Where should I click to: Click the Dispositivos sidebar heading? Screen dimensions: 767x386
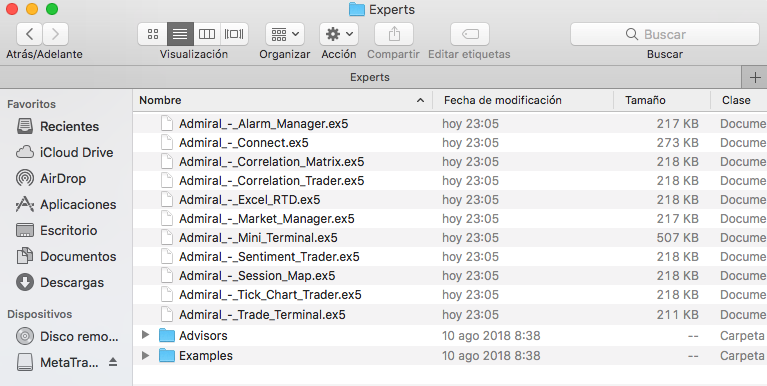40,314
